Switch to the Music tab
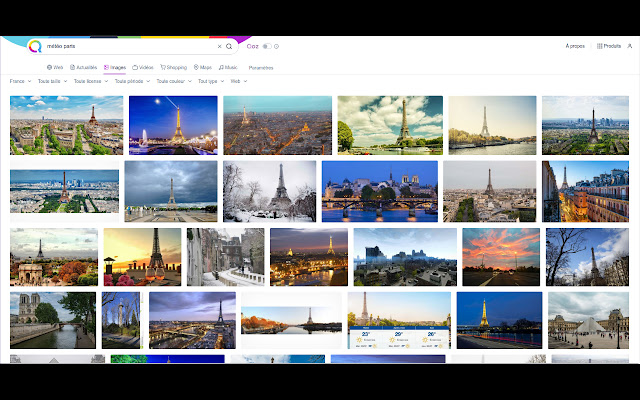640x400 pixels. [x=228, y=67]
